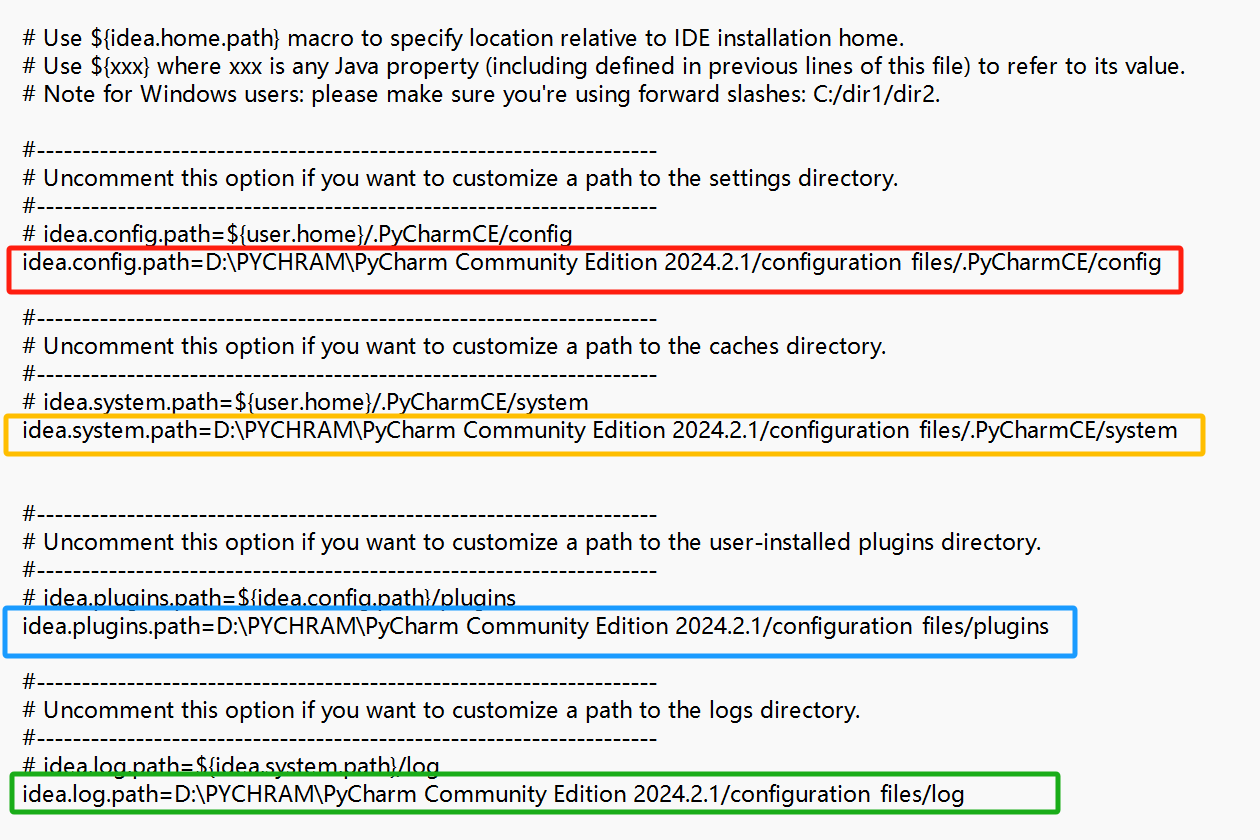Viewport: 1260px width, 840px height.
Task: Click the idea.log.path=D:\PYCHRAM line
Action: pos(493,795)
